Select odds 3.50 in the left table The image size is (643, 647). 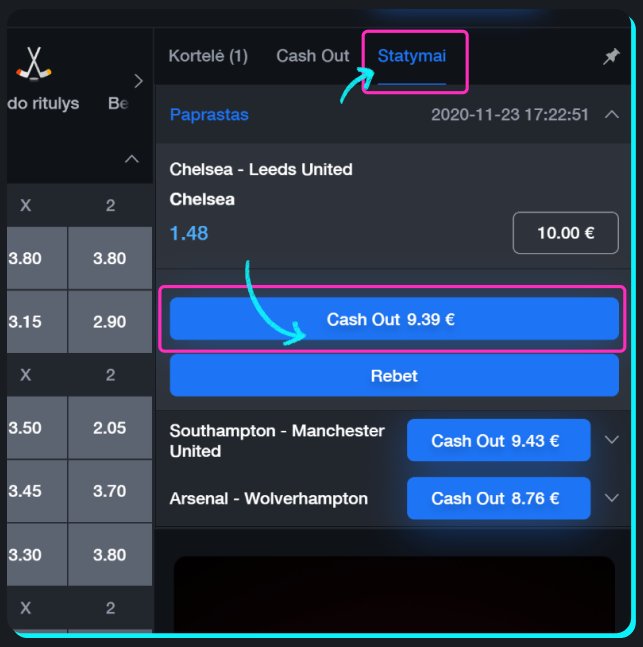pos(37,427)
